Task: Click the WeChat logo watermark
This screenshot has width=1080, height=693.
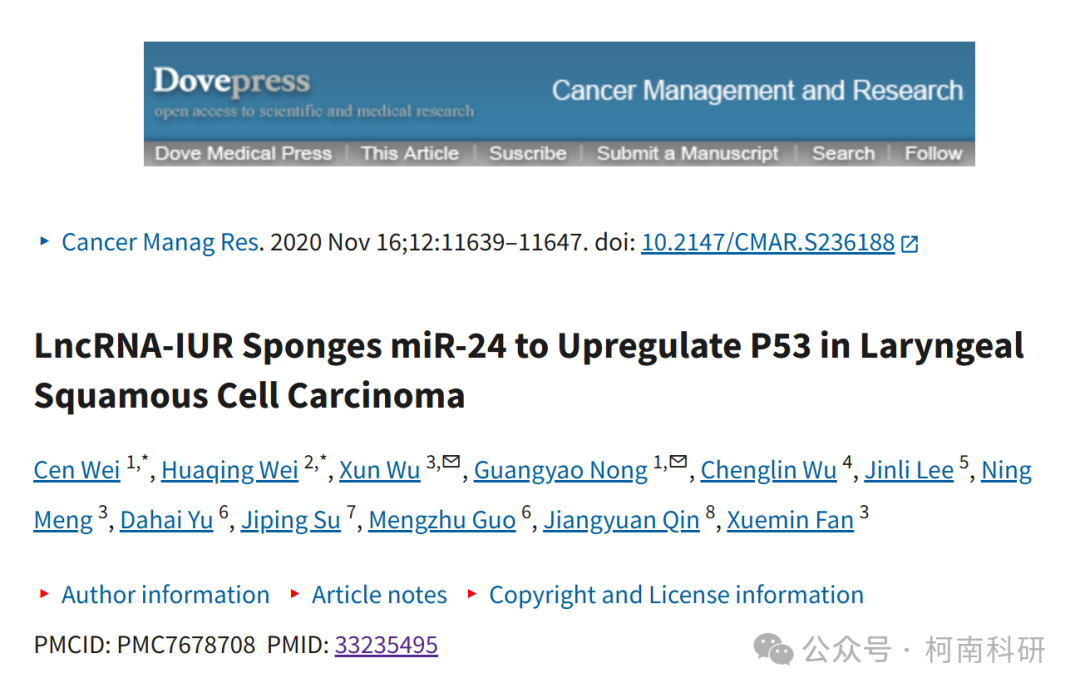Action: [773, 649]
